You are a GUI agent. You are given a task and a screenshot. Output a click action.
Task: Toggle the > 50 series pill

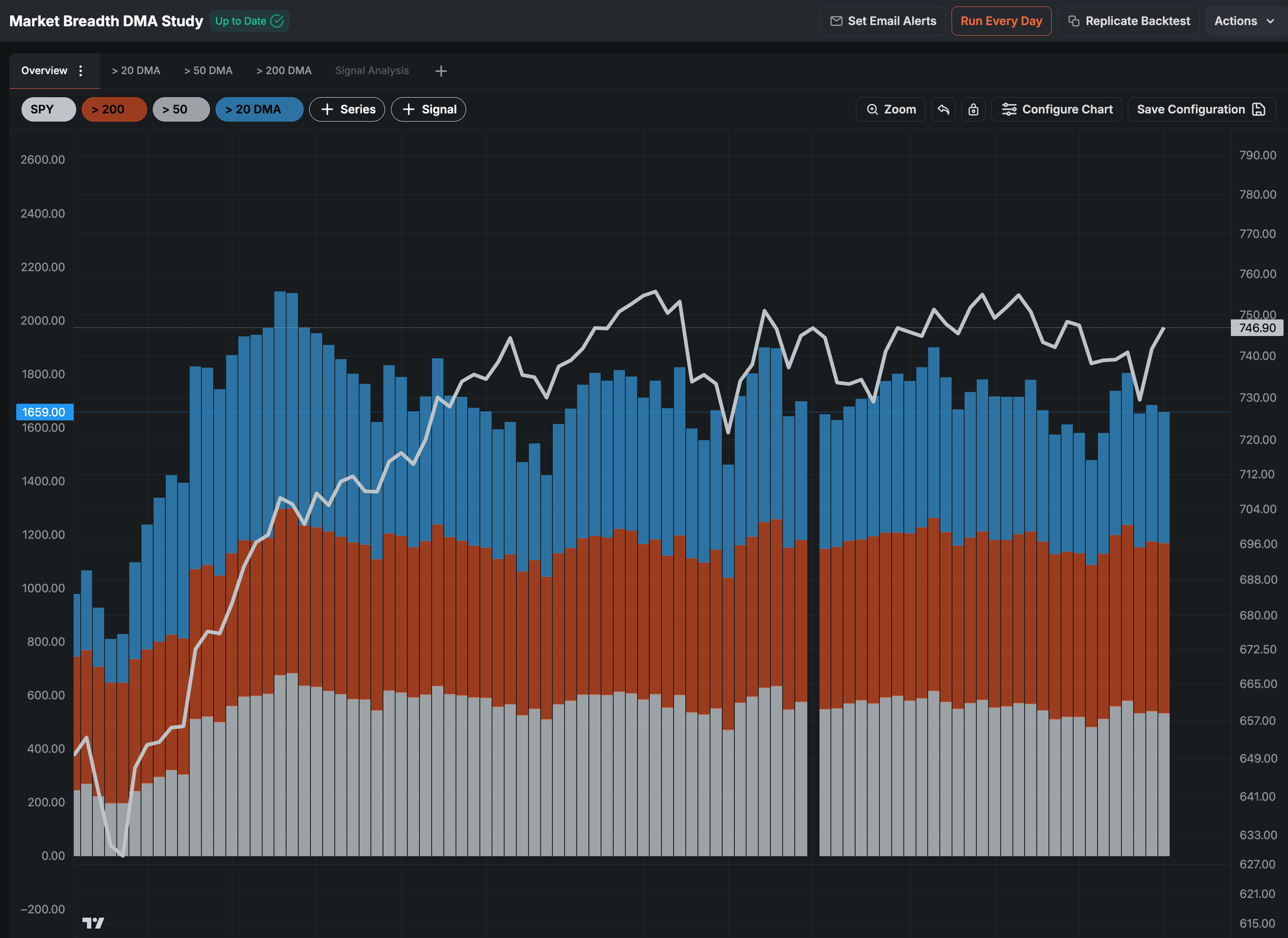[x=181, y=110]
